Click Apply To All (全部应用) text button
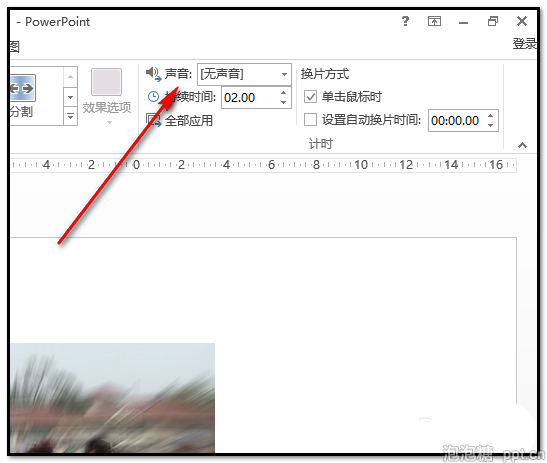 [x=188, y=121]
